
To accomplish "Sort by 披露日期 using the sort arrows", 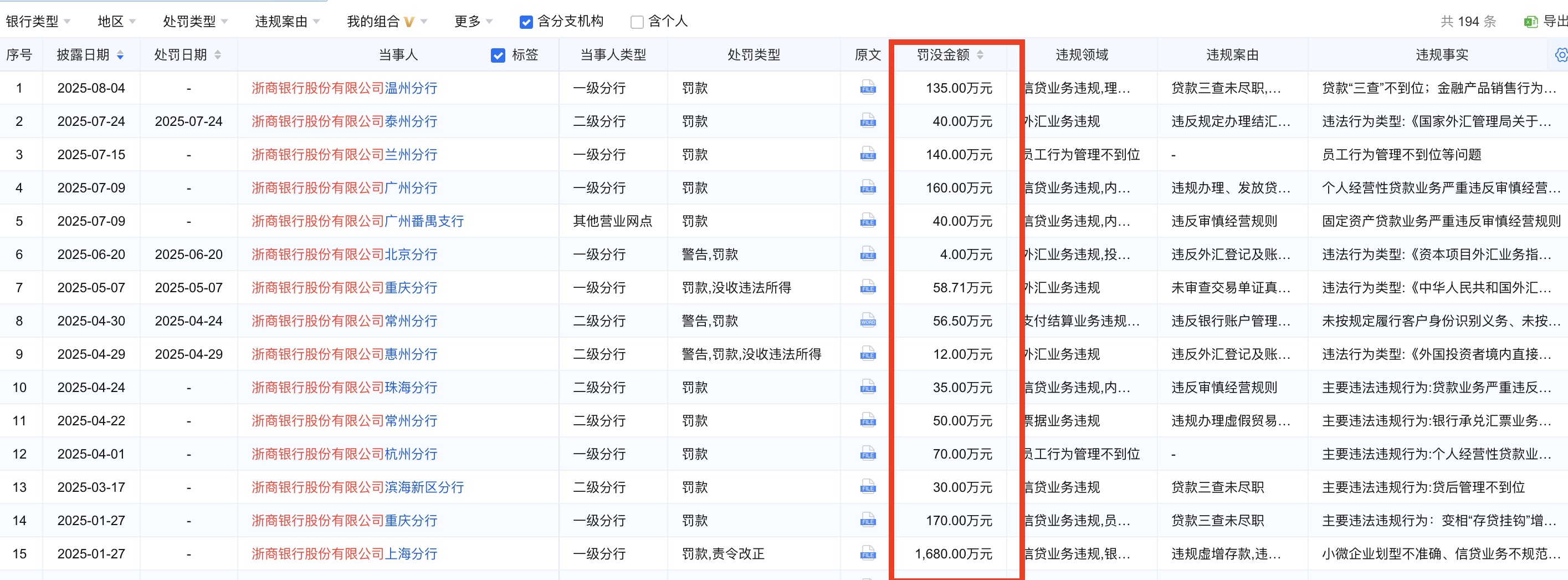I will coord(120,55).
